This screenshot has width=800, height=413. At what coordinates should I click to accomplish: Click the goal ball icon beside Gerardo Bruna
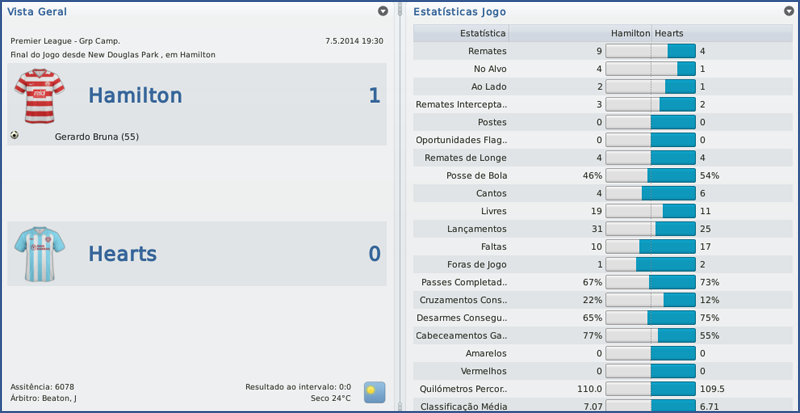coord(15,136)
